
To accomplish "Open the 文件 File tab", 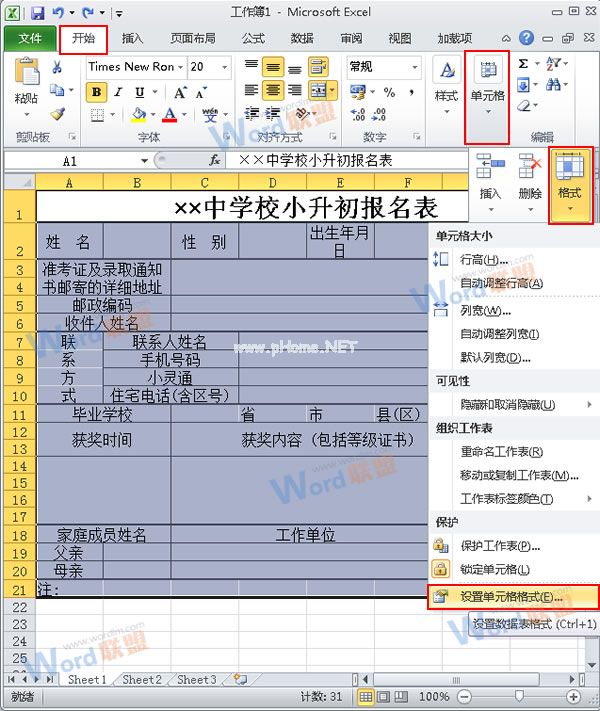I will (30, 39).
